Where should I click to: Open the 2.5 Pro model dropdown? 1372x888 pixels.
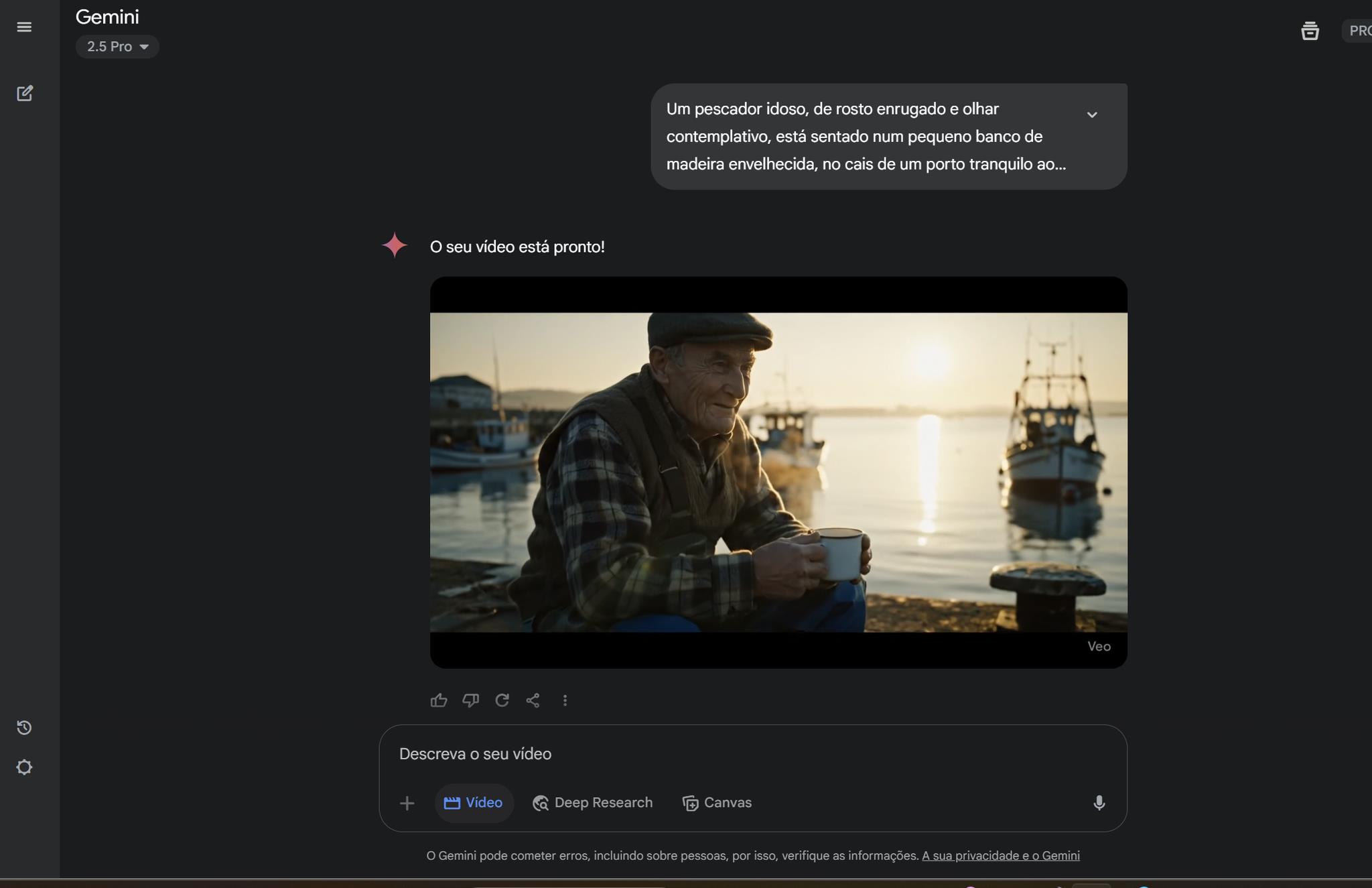117,47
